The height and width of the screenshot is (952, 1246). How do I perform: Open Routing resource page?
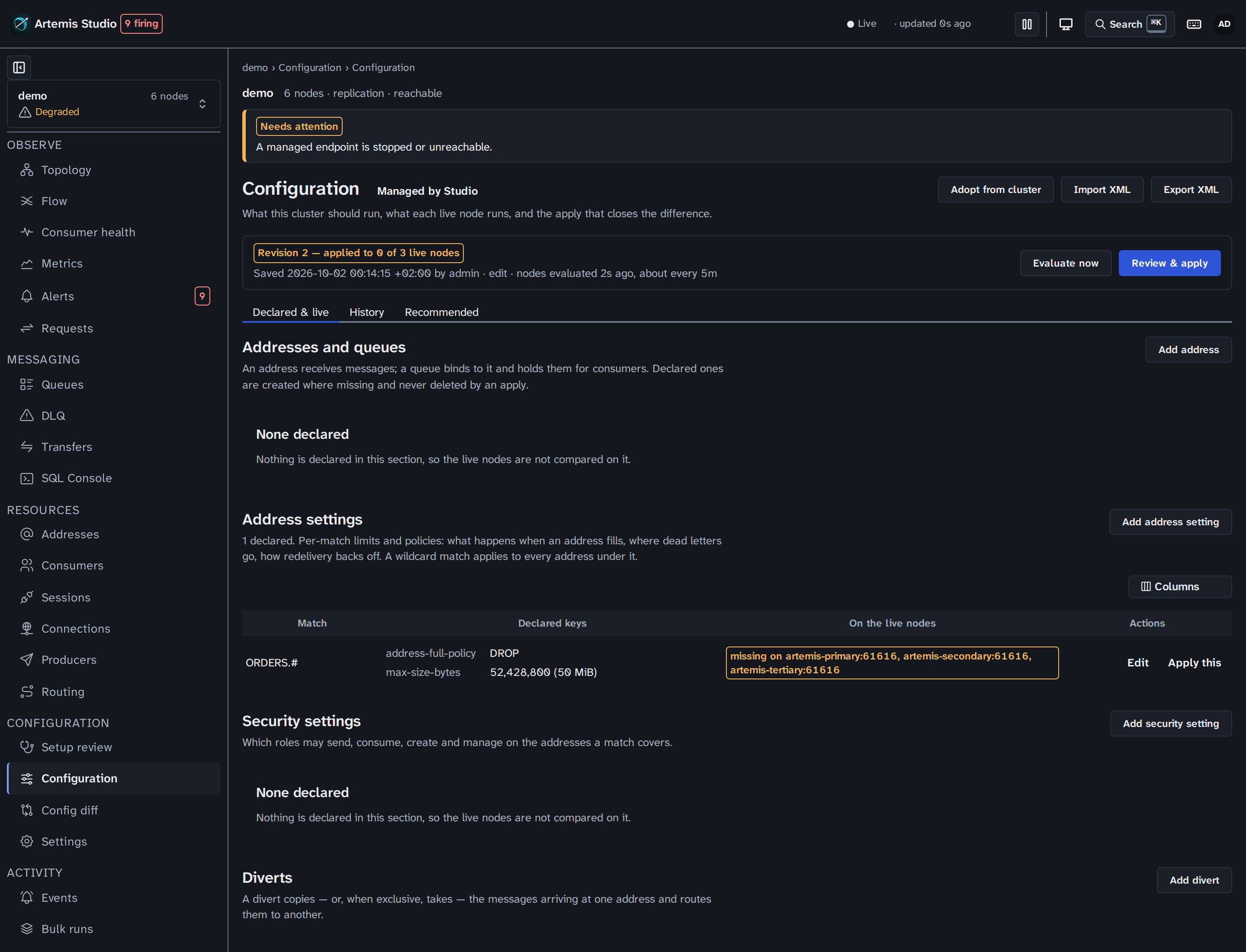tap(113, 692)
